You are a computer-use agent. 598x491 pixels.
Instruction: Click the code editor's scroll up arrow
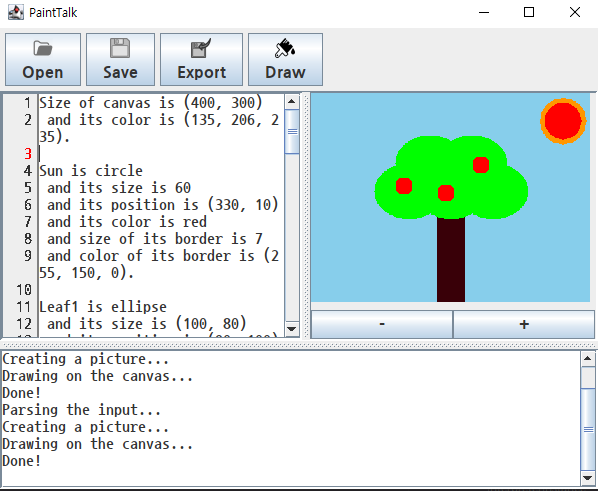click(x=292, y=101)
